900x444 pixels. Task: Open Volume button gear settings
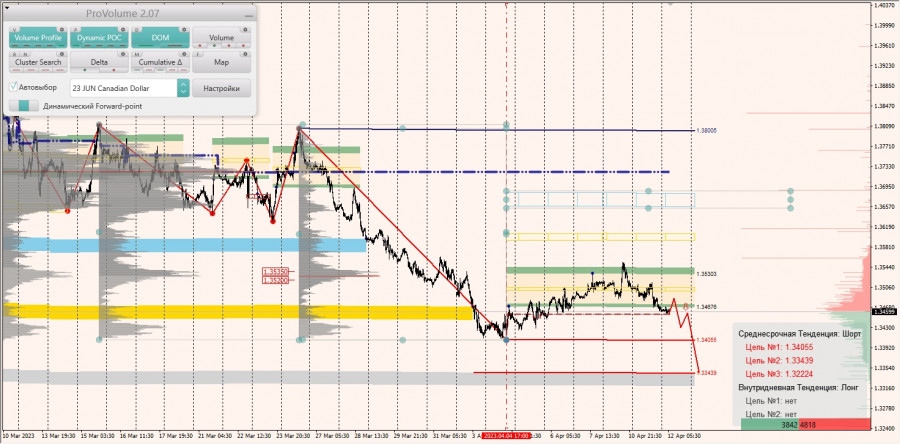click(x=246, y=29)
